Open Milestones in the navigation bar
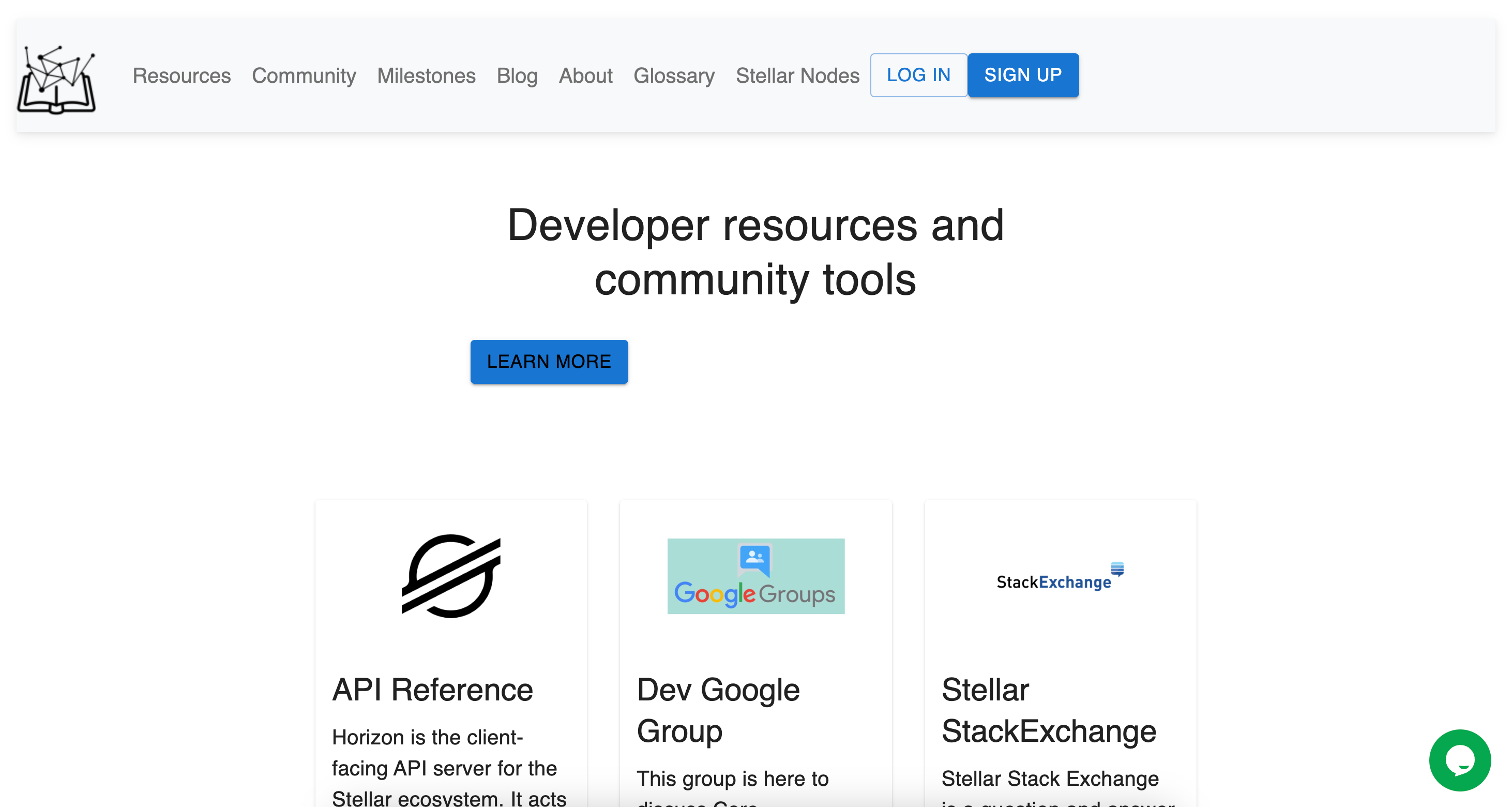 (x=426, y=76)
